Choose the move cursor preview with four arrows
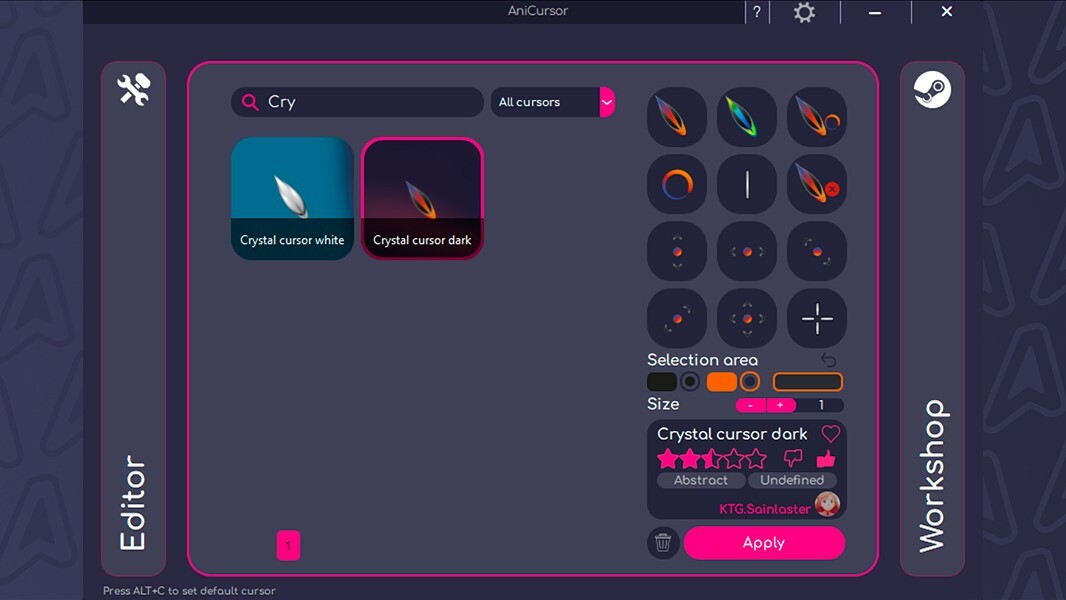 747,318
